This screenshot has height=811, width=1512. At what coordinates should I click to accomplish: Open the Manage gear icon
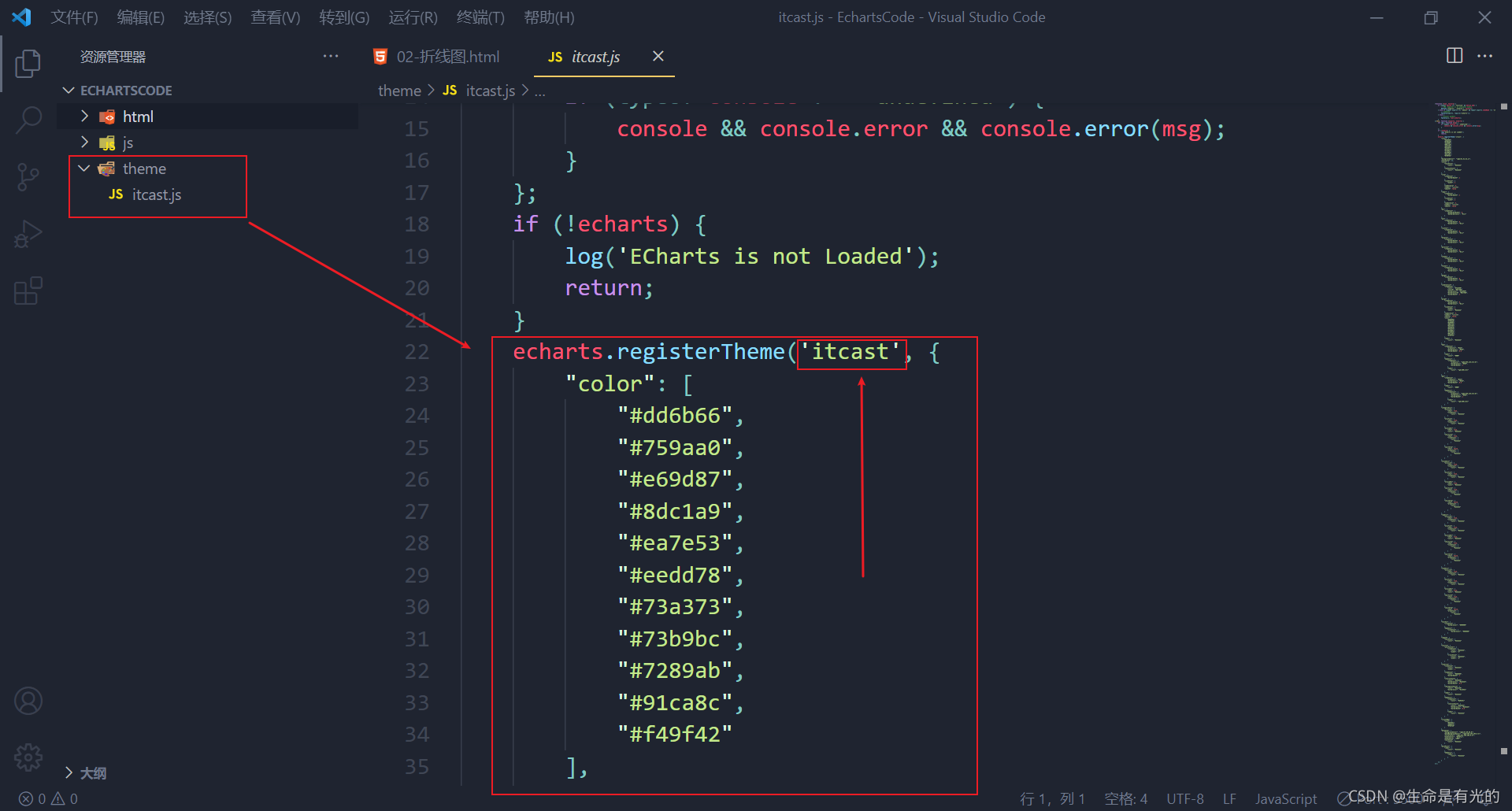point(28,757)
